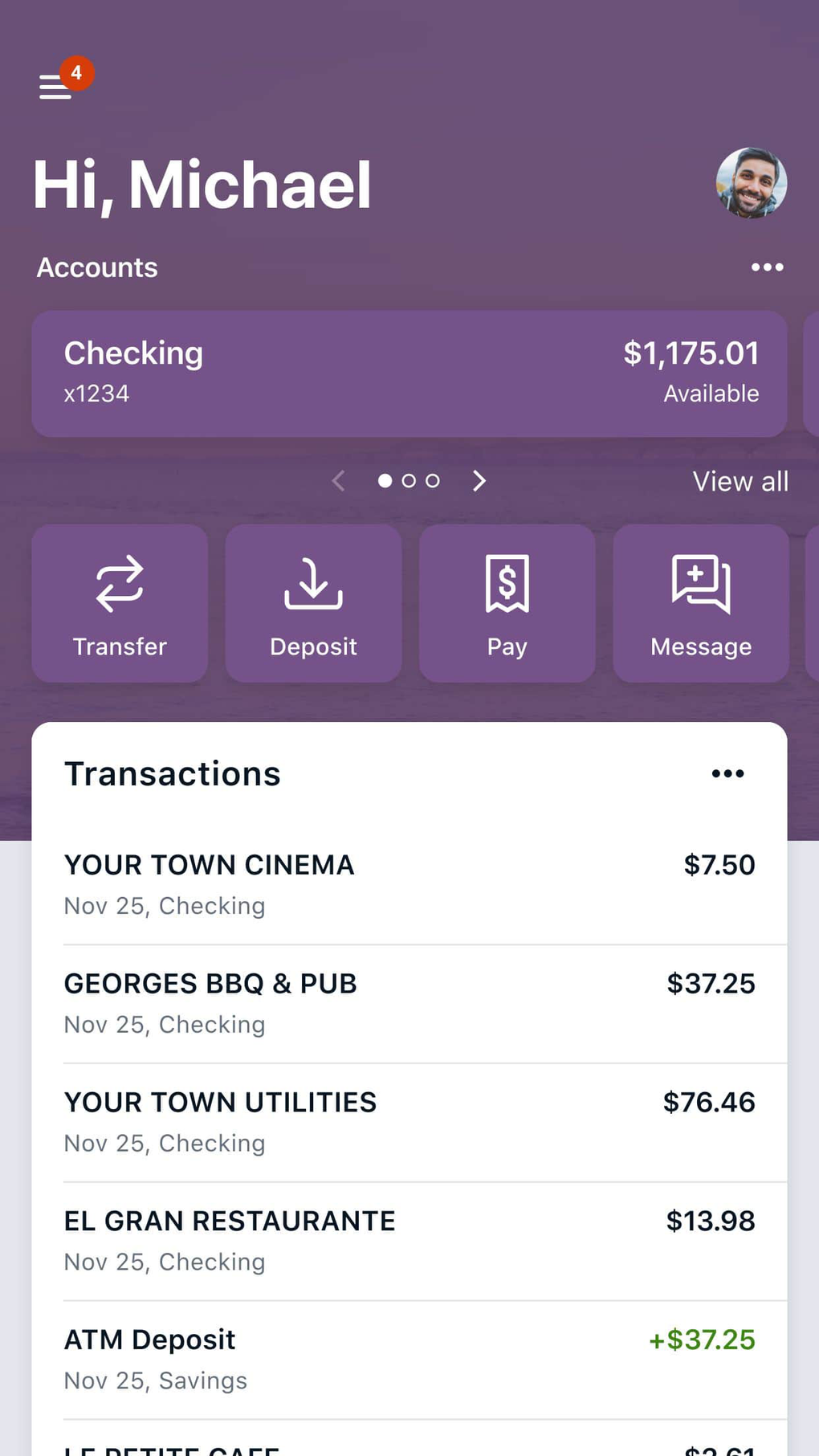Select the first filled carousel page dot

point(385,481)
